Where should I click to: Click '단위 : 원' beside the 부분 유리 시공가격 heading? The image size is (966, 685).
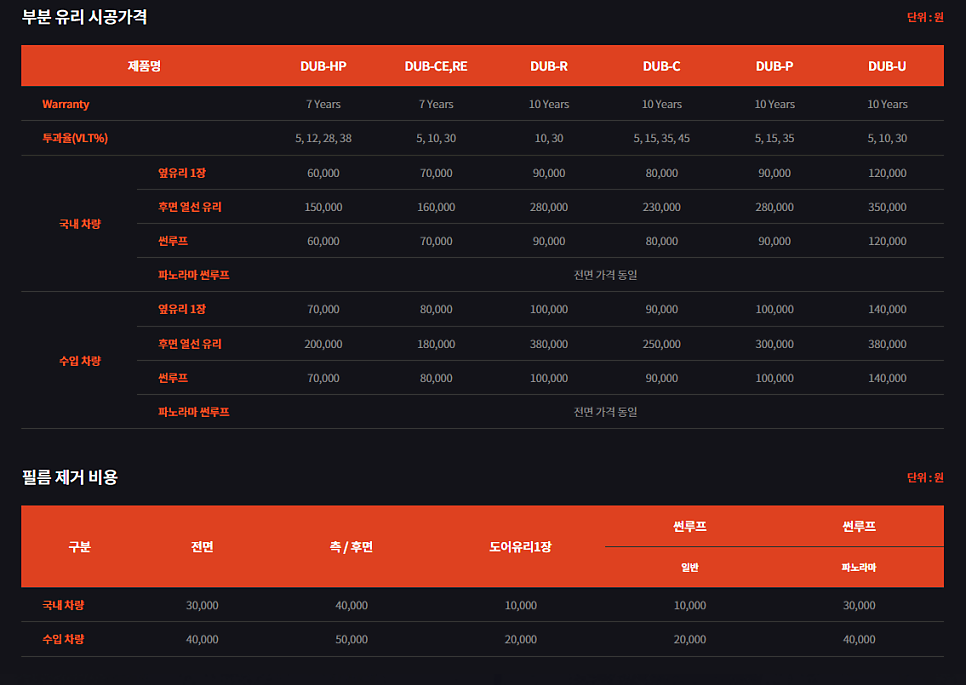pyautogui.click(x=925, y=17)
